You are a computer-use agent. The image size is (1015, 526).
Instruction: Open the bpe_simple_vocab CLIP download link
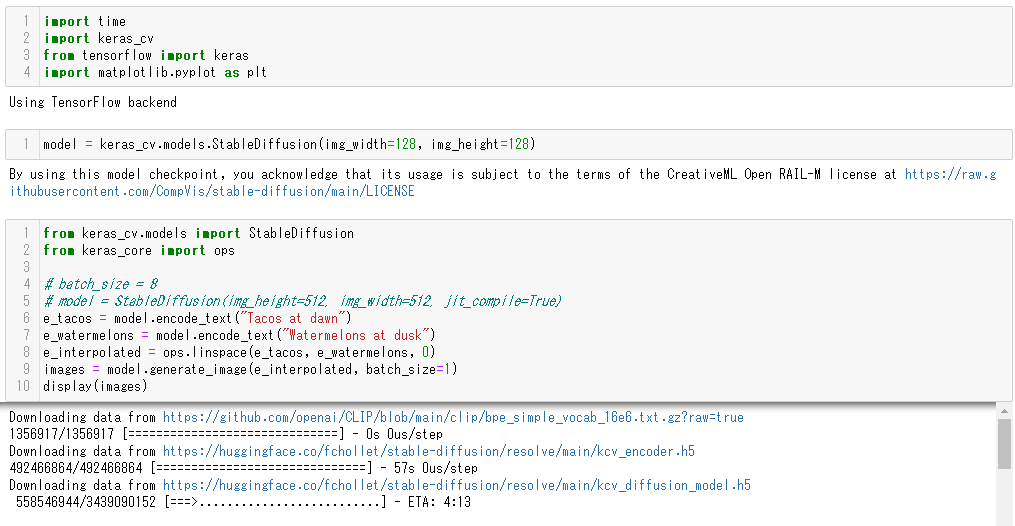pos(453,417)
